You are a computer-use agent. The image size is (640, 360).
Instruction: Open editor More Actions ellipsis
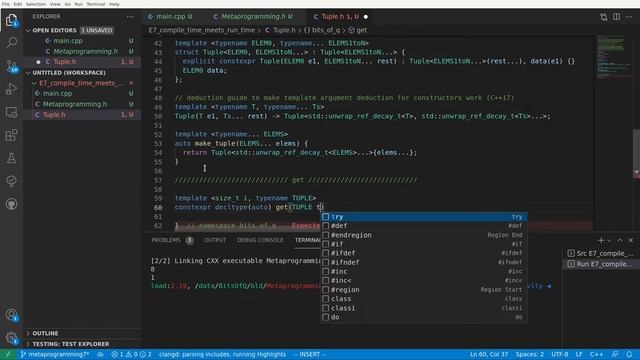point(629,16)
